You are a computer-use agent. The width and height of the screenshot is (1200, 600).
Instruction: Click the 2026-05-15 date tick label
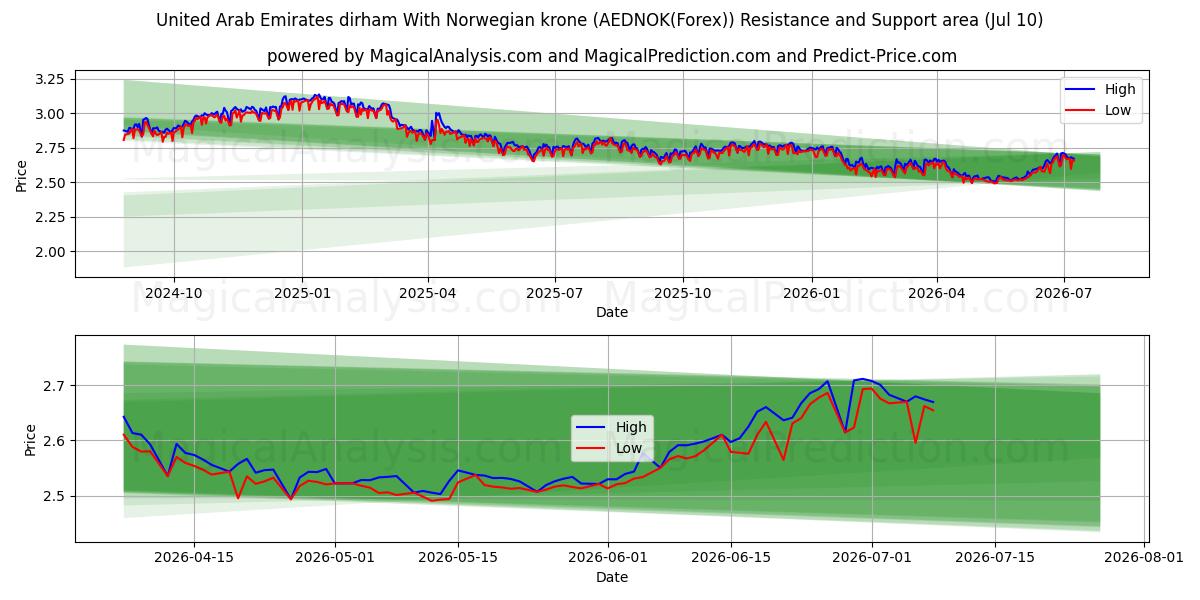[458, 558]
